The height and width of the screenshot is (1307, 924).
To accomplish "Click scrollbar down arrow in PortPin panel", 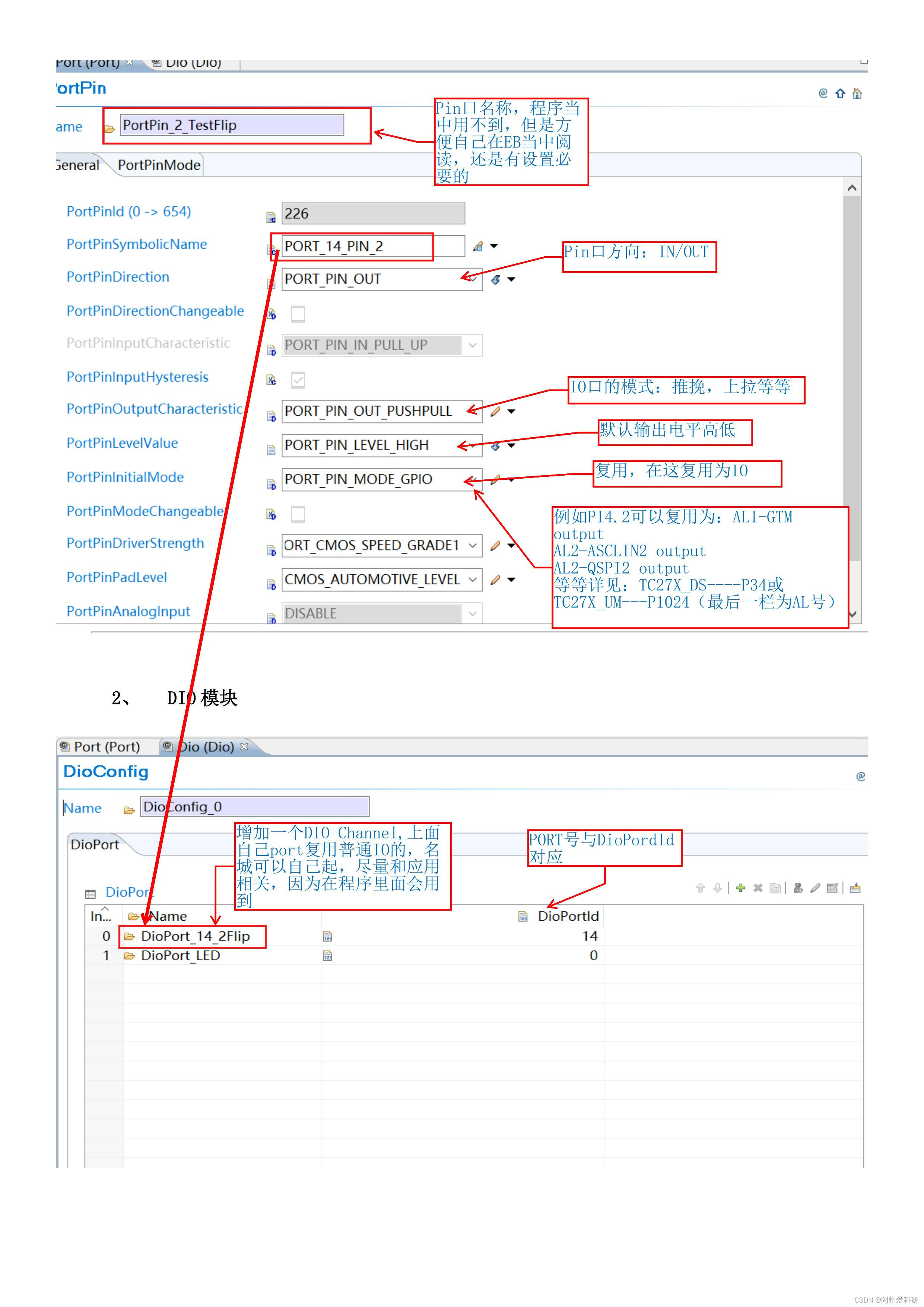I will coord(852,614).
